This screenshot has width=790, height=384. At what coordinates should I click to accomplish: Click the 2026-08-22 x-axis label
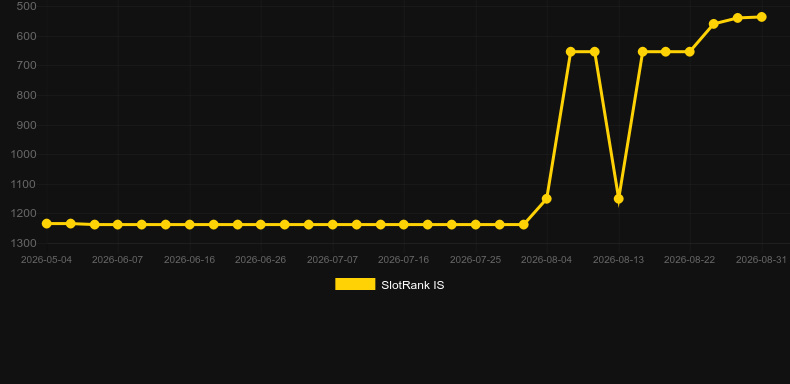coord(690,260)
